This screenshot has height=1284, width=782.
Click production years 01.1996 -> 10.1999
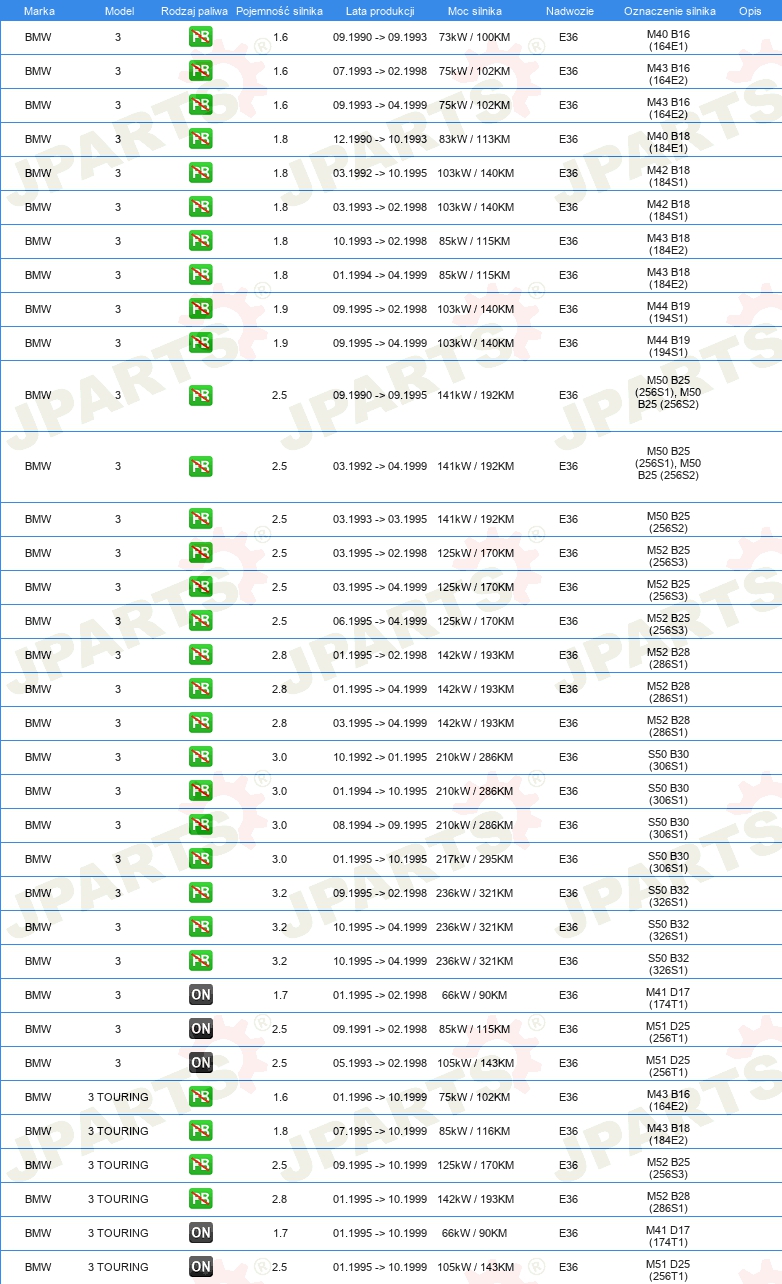tap(380, 1098)
